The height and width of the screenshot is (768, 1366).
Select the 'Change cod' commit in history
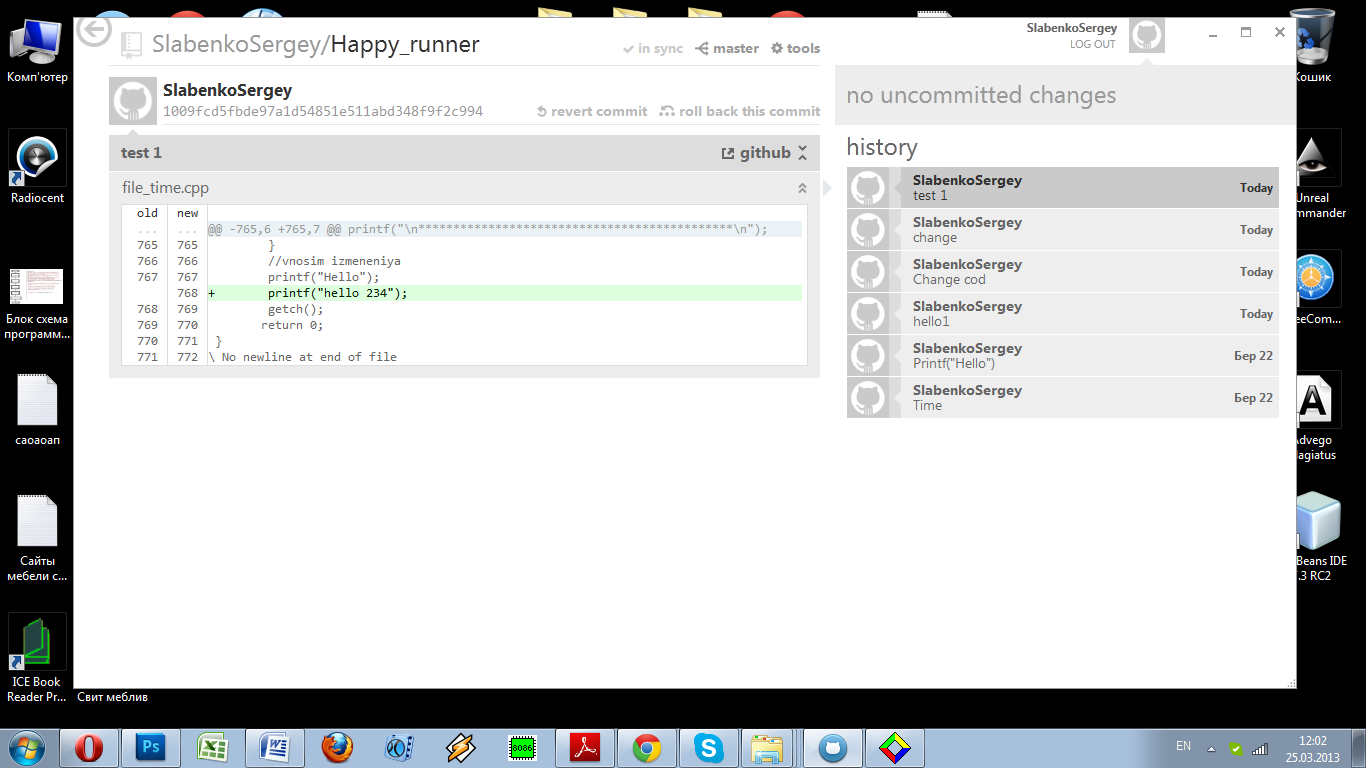(1062, 272)
